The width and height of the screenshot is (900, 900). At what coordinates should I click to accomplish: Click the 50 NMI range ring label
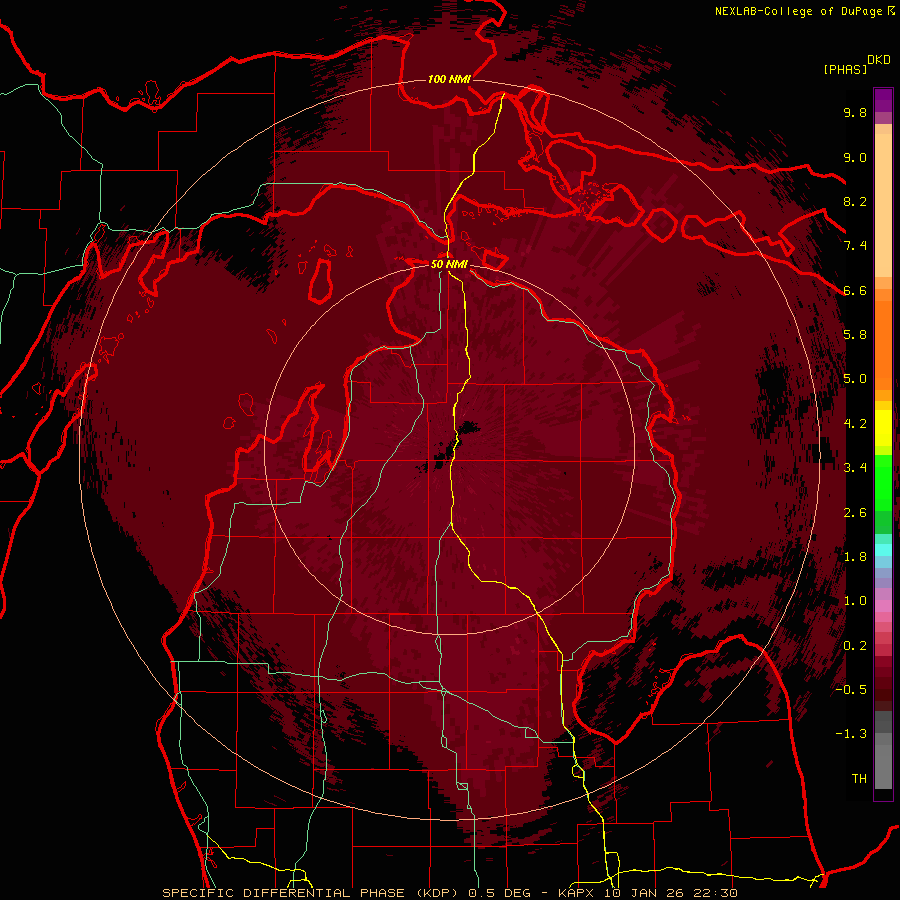[449, 264]
